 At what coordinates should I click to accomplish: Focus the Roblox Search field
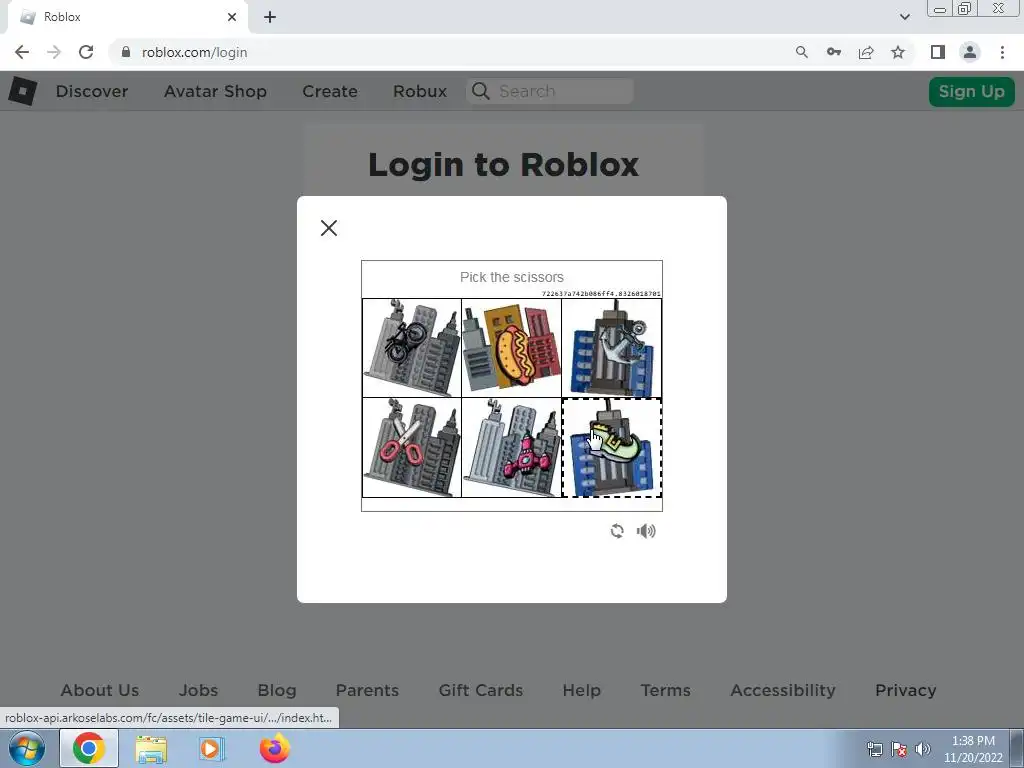pos(550,91)
